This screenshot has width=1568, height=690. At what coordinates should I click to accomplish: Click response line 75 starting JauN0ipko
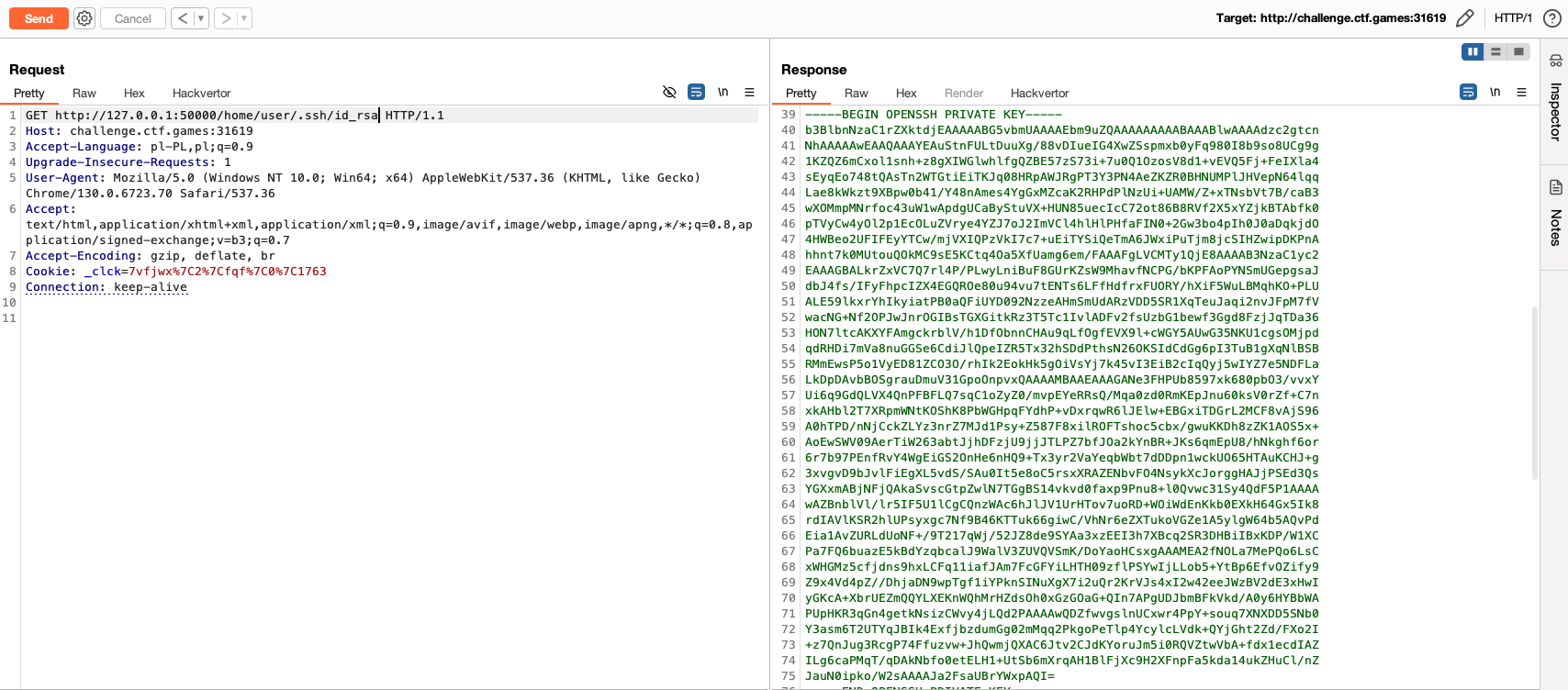click(930, 676)
